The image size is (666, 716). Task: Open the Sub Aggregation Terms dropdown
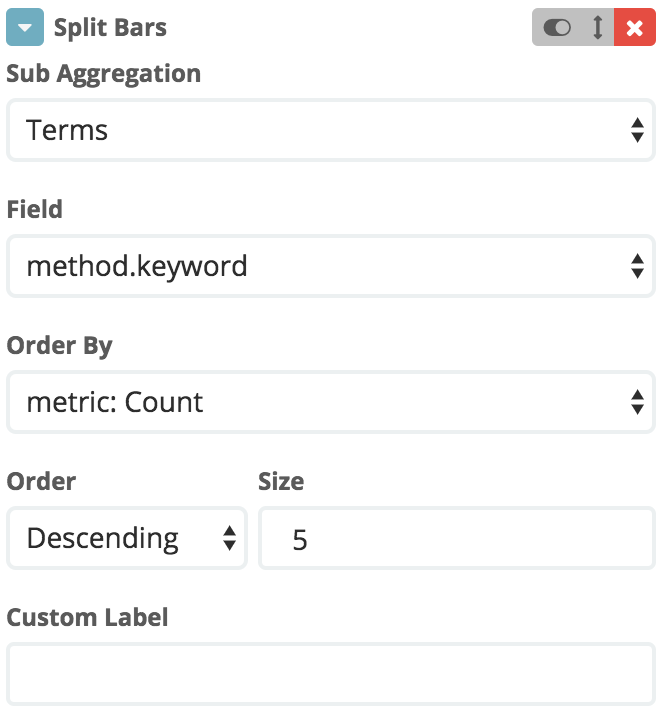[x=331, y=130]
